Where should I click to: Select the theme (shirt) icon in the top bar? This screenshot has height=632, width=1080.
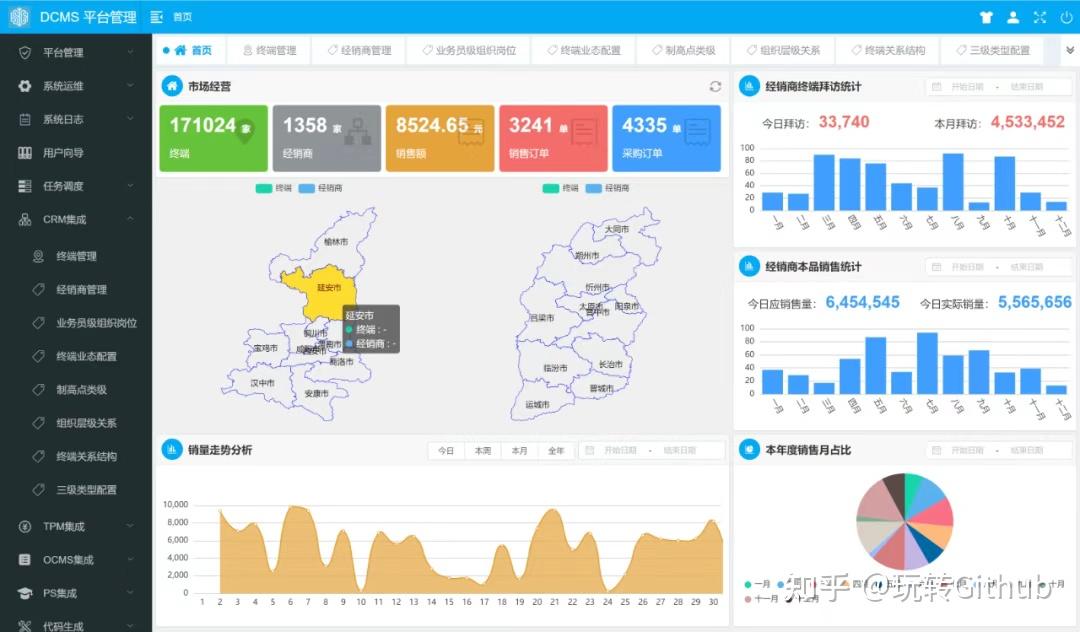pyautogui.click(x=986, y=16)
